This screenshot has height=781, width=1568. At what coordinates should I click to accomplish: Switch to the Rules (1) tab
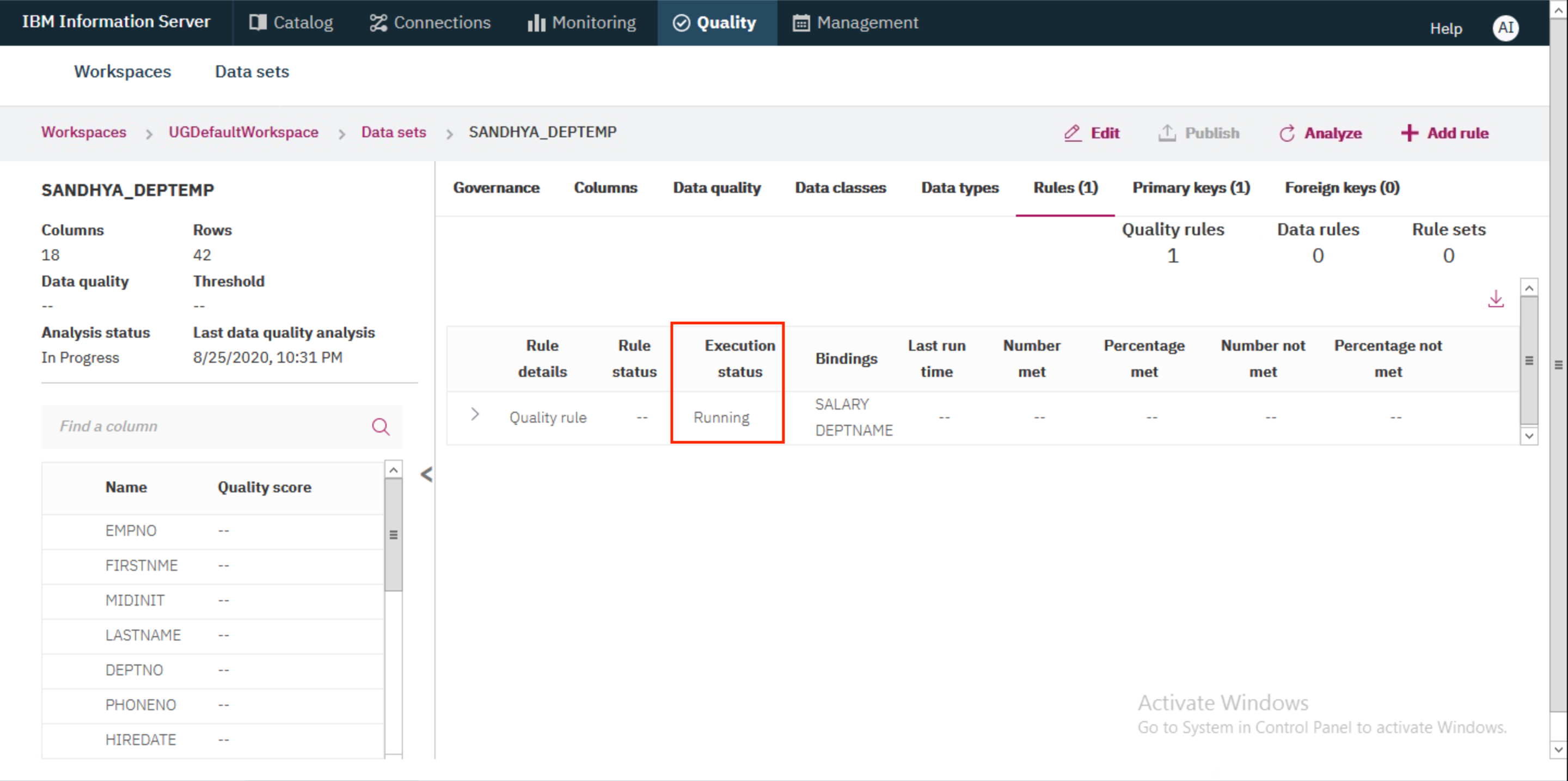pos(1065,187)
